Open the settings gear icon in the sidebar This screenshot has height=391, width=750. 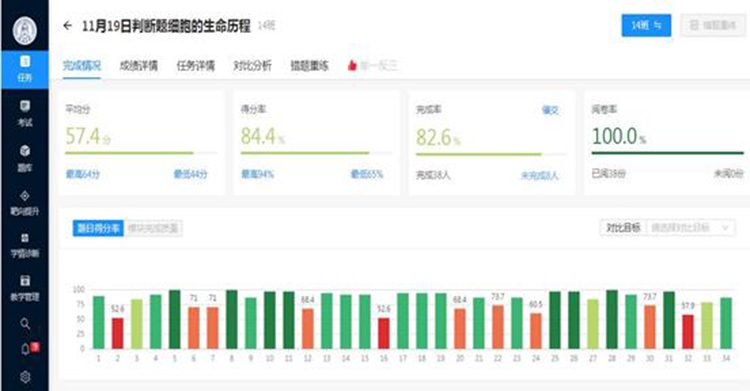25,377
